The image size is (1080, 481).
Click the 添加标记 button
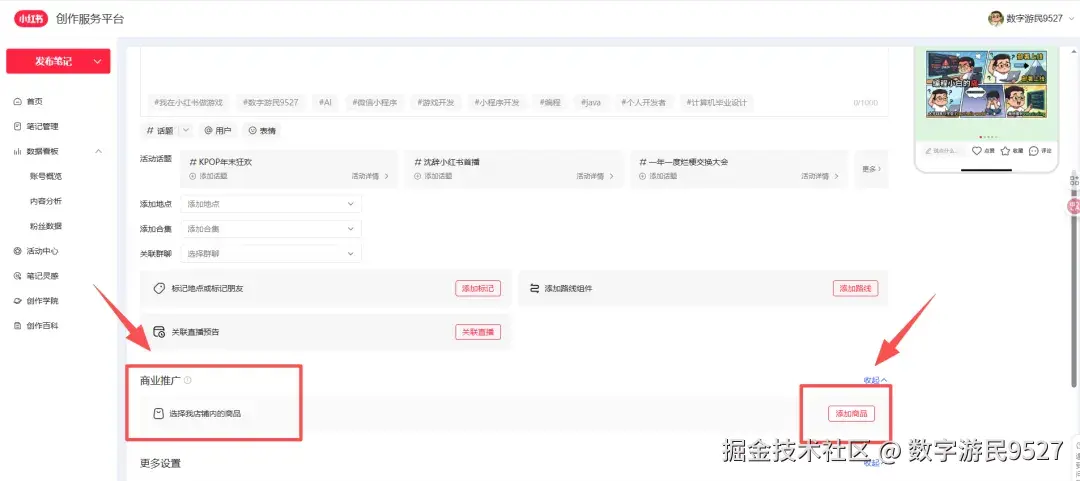[x=477, y=288]
